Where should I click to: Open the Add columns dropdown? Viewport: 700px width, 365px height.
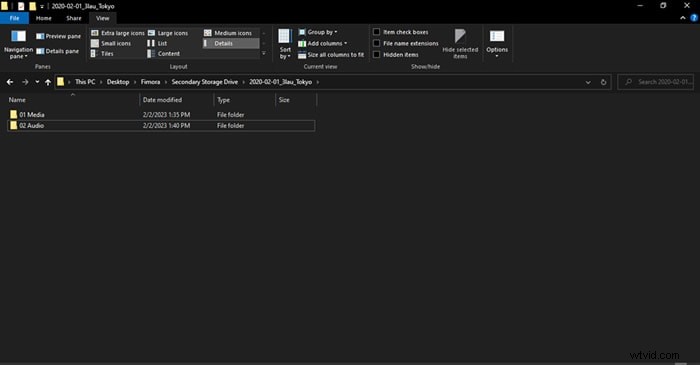coord(322,43)
